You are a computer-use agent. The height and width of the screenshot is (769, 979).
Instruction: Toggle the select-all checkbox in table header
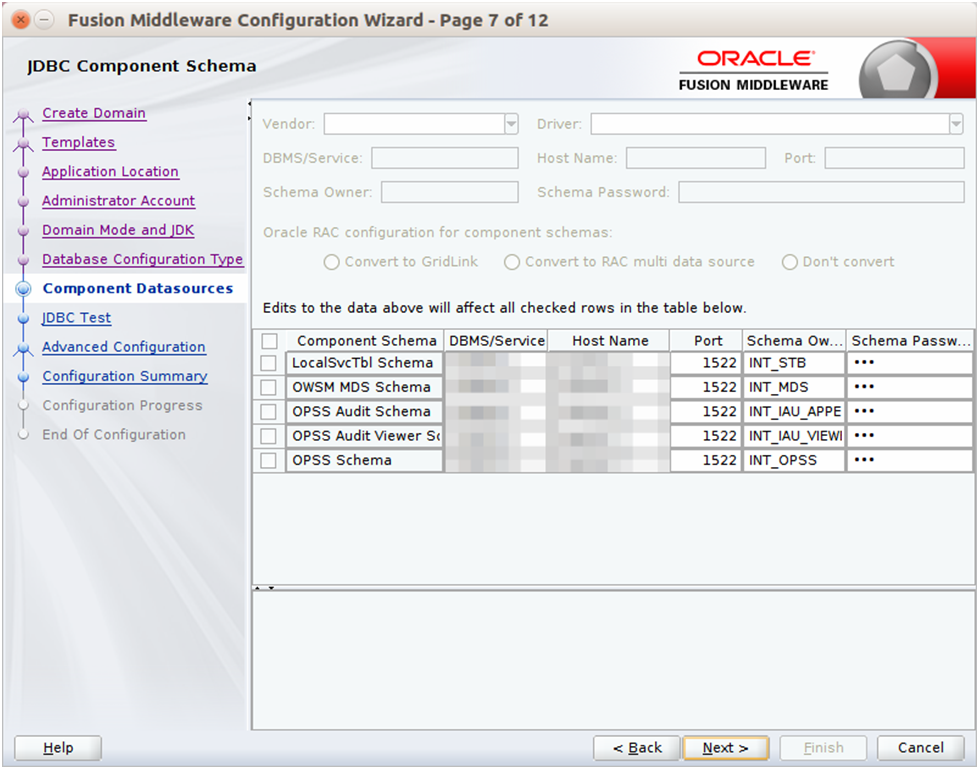(270, 341)
